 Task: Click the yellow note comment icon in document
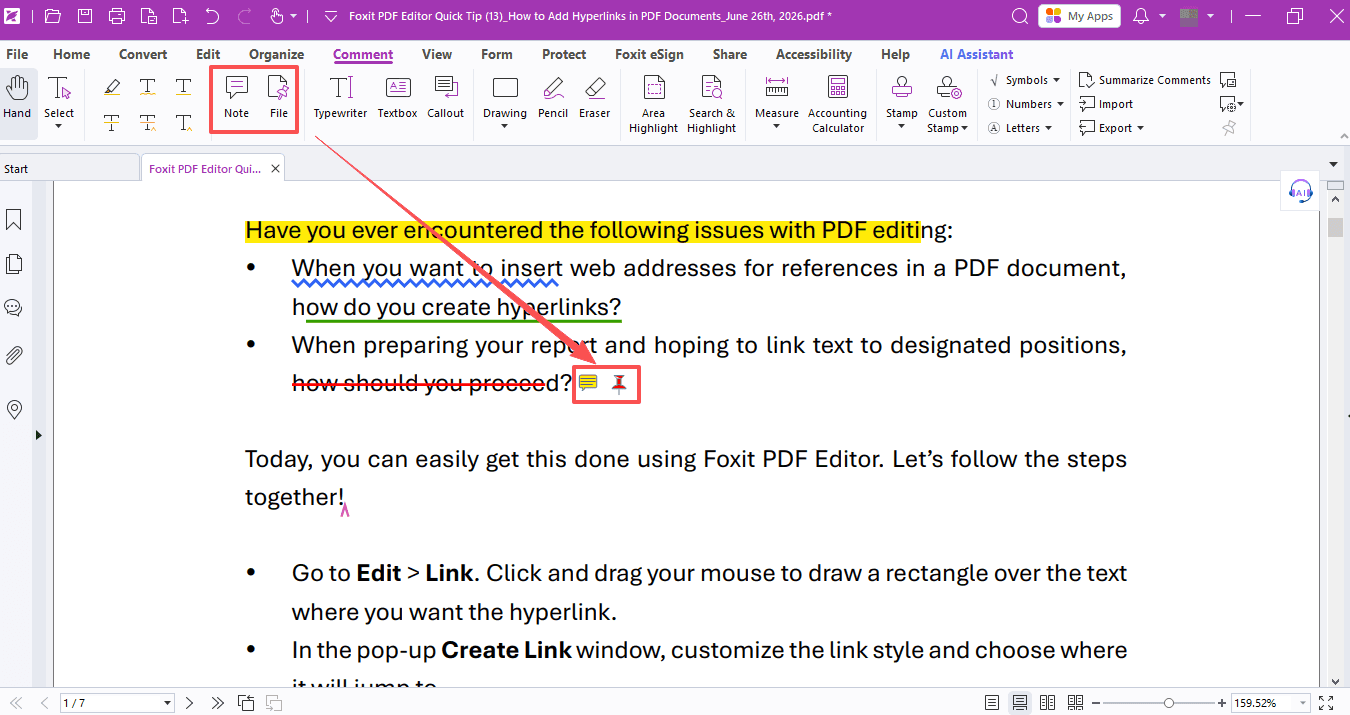tap(588, 383)
